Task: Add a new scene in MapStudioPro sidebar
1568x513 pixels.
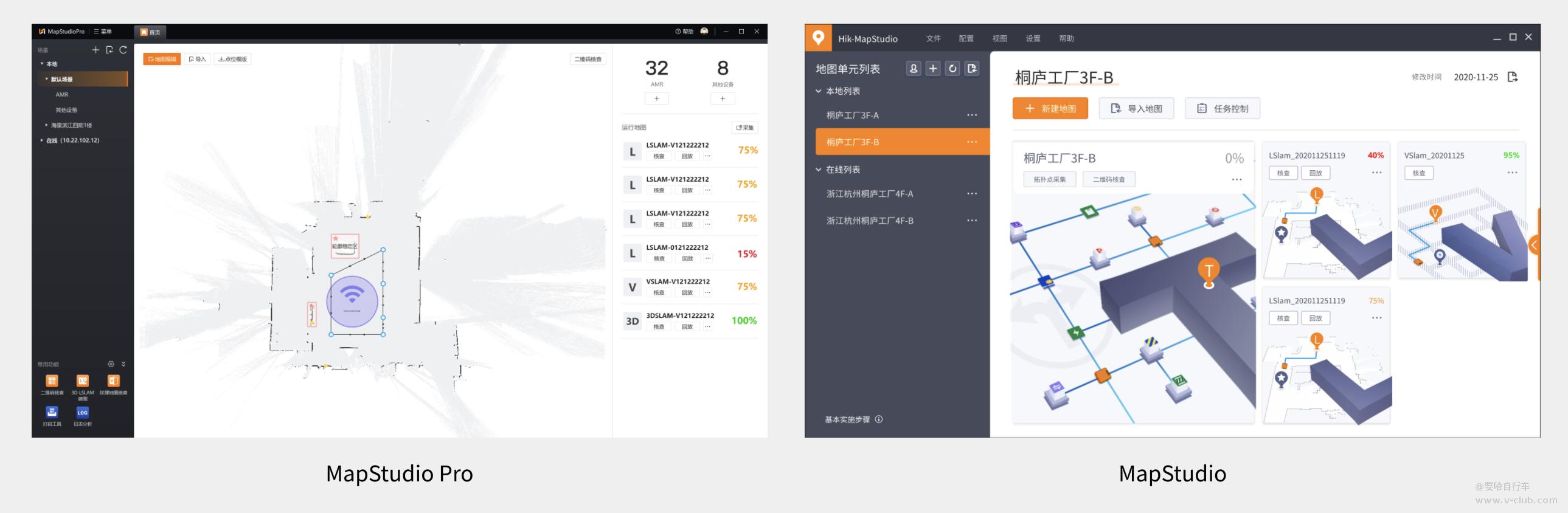Action: pyautogui.click(x=95, y=50)
